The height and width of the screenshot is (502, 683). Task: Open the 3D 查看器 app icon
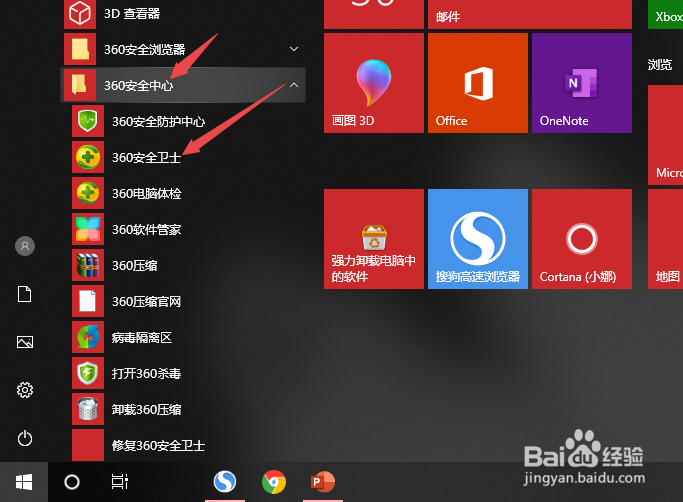pyautogui.click(x=80, y=14)
